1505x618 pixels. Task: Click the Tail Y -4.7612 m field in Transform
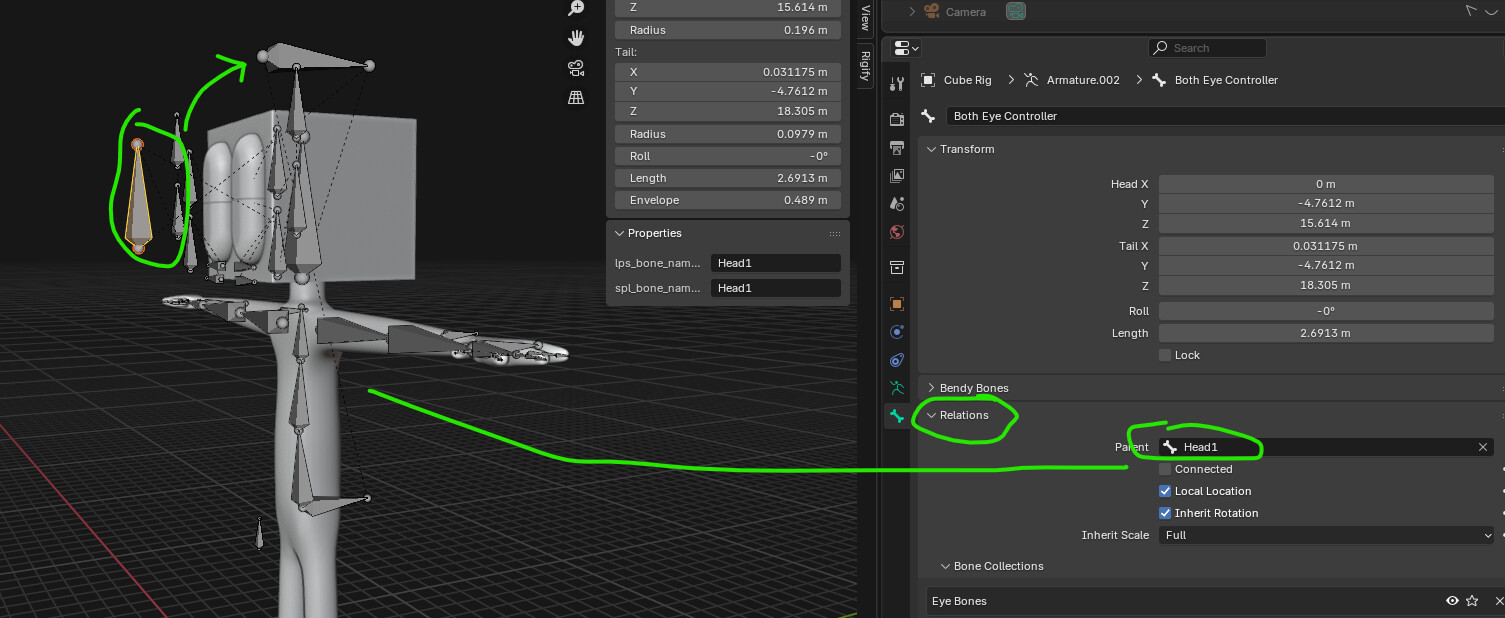pos(1326,266)
